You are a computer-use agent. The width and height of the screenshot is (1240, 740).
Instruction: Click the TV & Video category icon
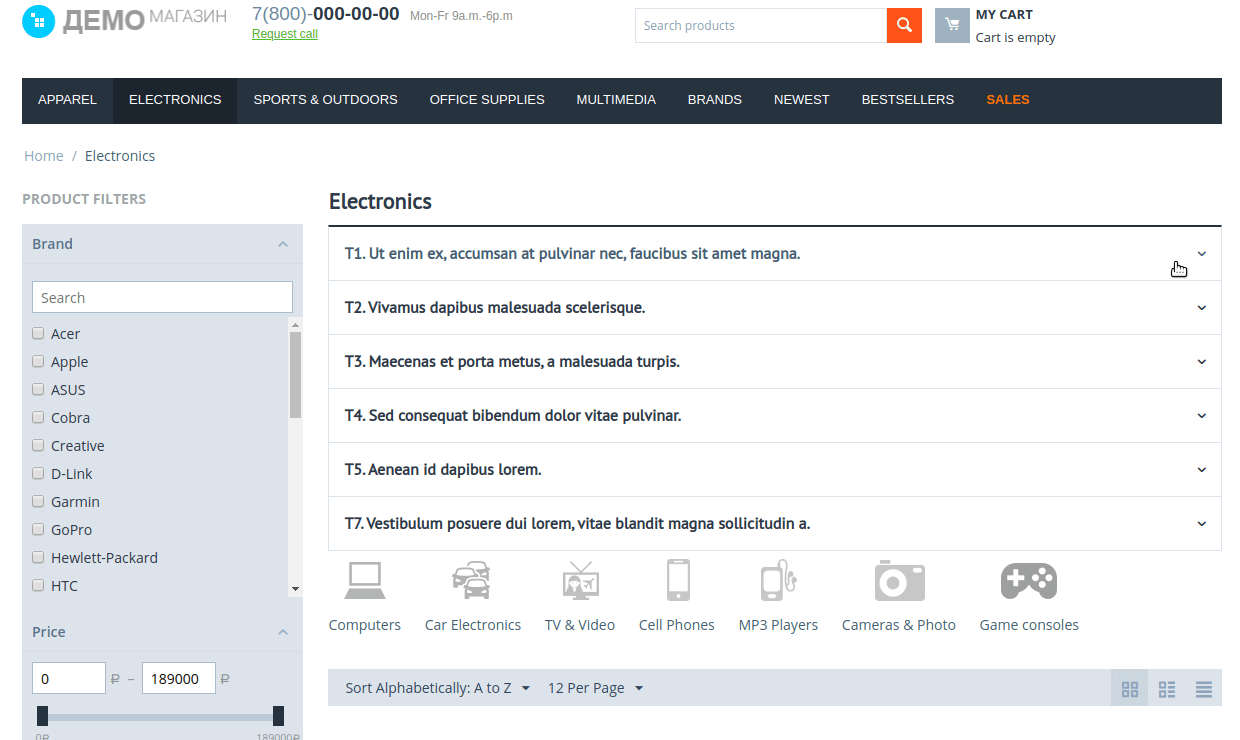pos(580,580)
